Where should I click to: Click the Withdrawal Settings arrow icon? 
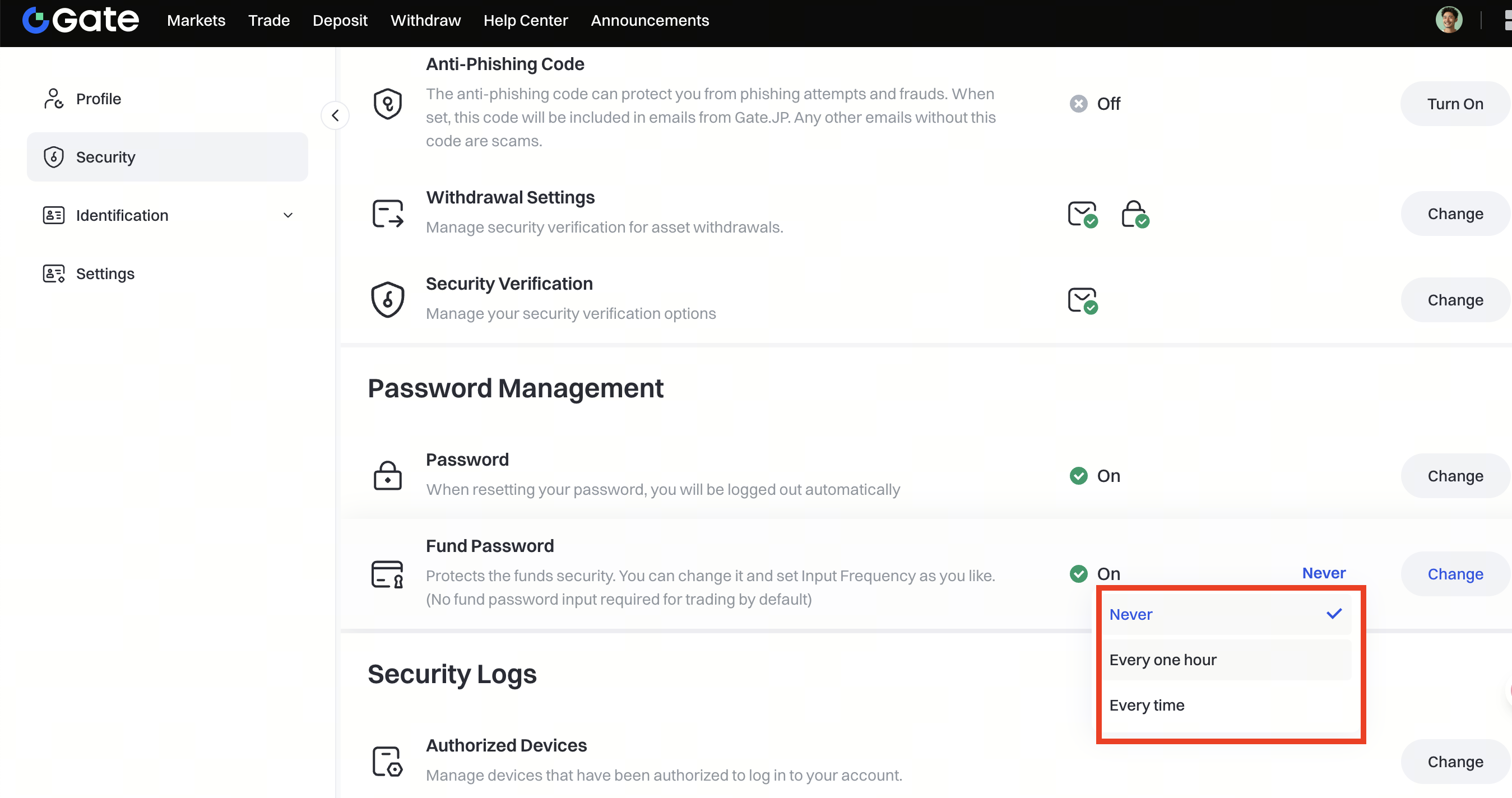pos(387,214)
